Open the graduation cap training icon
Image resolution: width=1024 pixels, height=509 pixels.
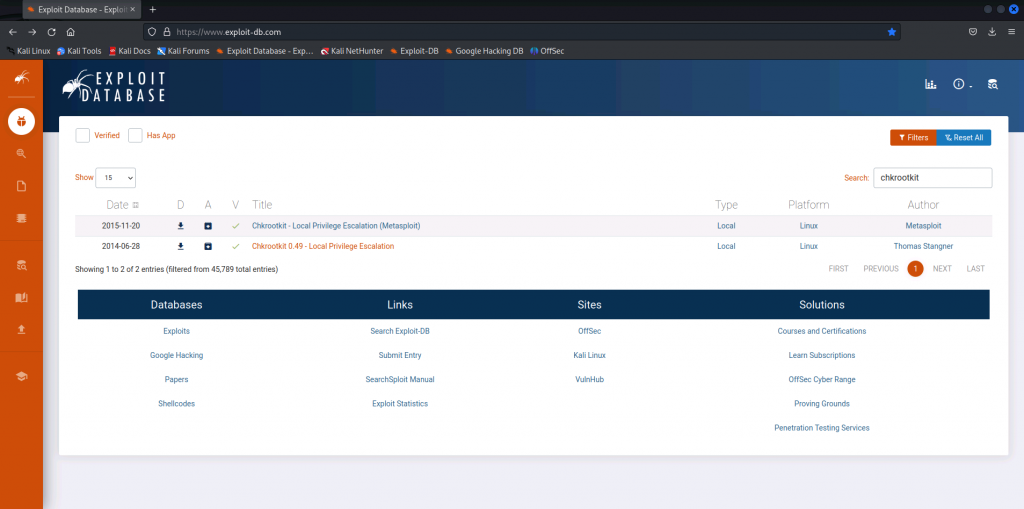pyautogui.click(x=22, y=376)
